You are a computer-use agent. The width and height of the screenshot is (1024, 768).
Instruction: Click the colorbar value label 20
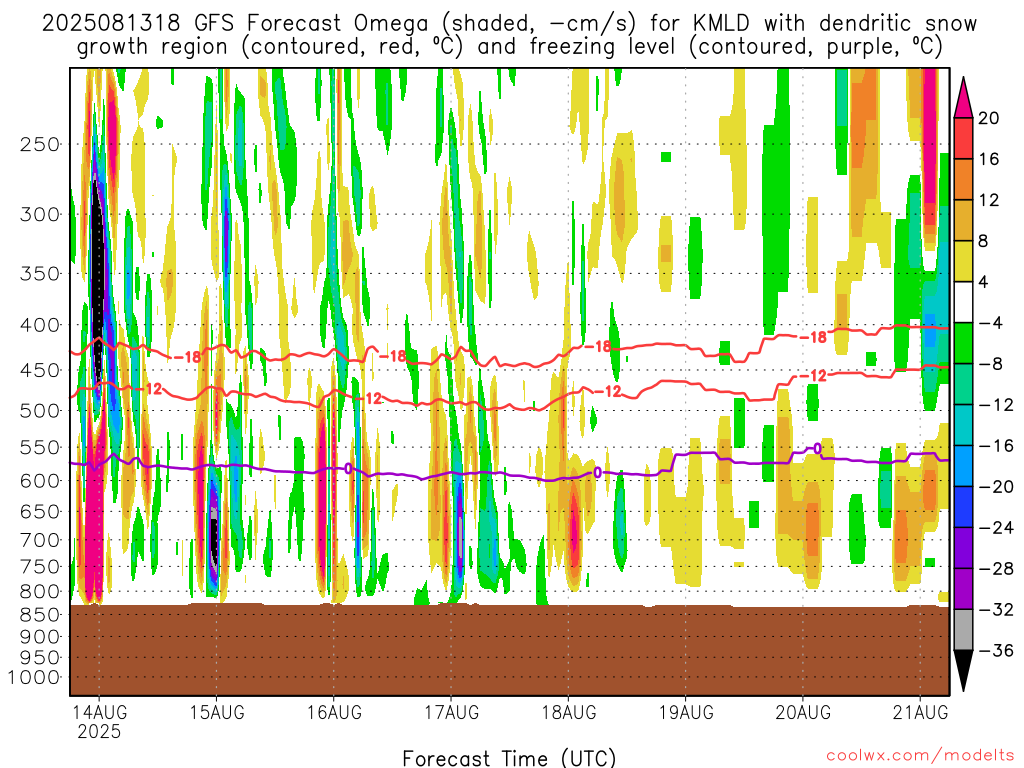coord(988,118)
